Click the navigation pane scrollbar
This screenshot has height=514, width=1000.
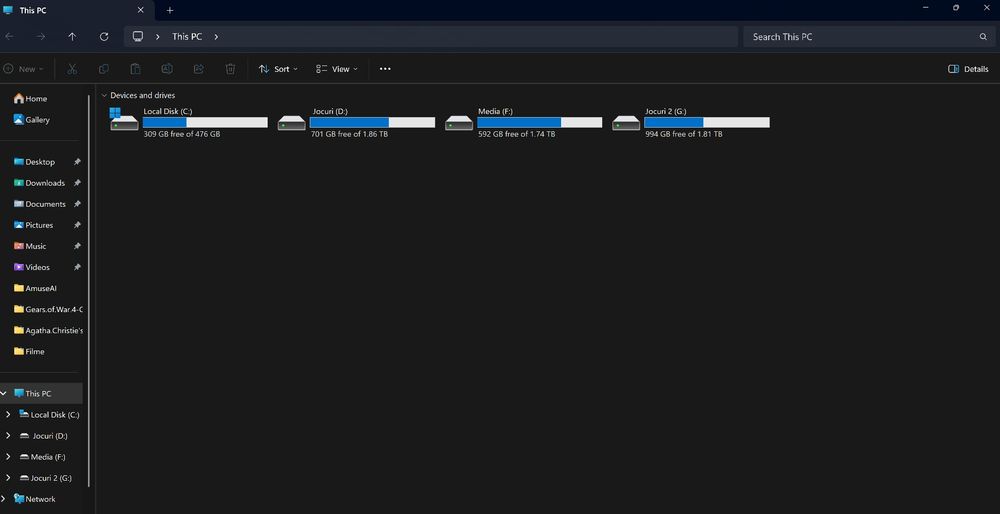tap(89, 290)
